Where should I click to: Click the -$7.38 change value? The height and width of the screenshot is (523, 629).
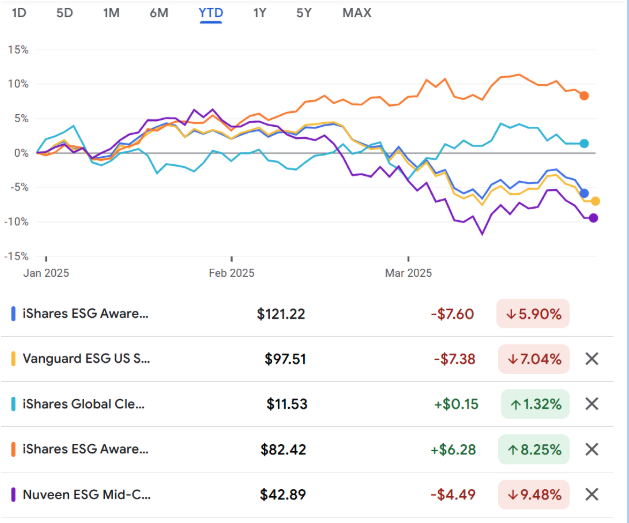(x=455, y=359)
